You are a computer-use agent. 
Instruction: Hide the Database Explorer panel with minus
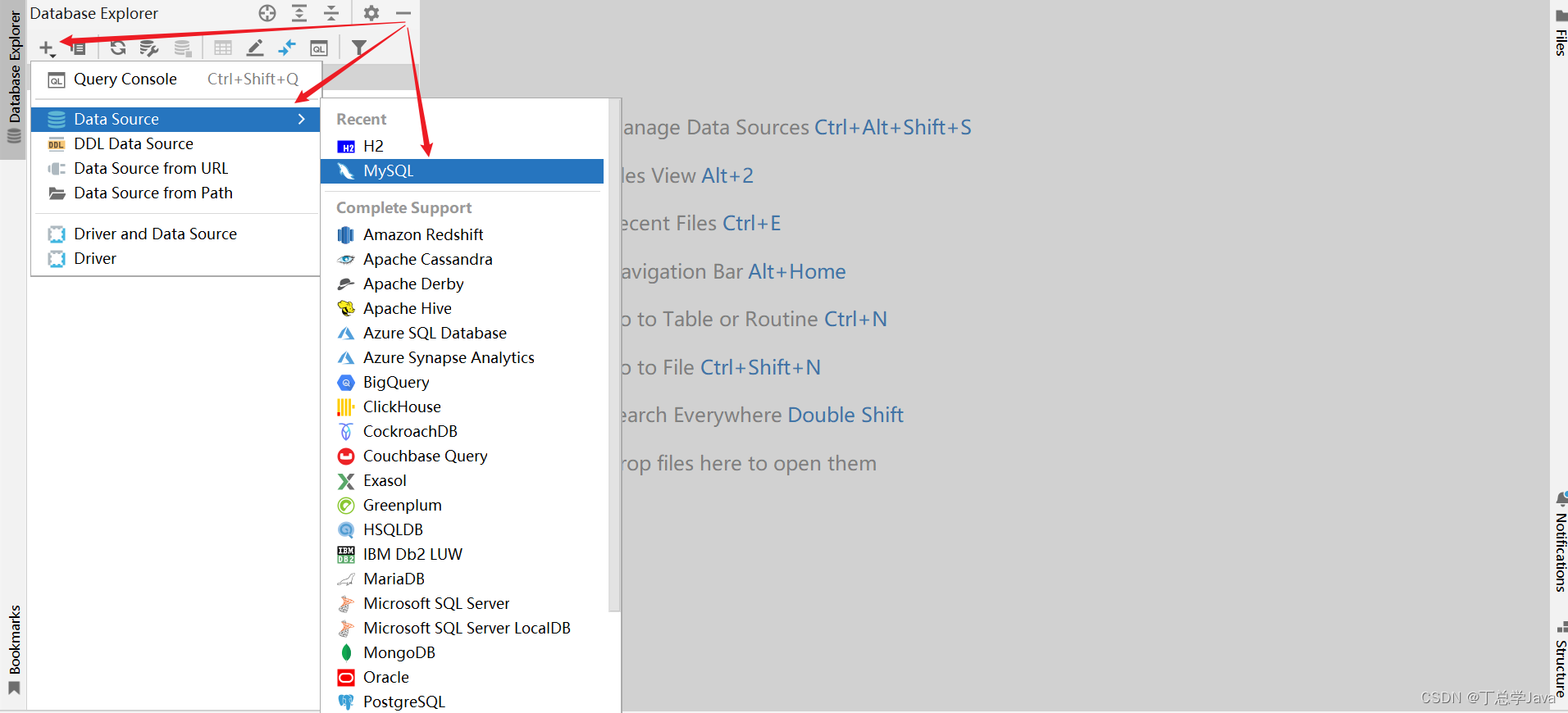[x=403, y=13]
